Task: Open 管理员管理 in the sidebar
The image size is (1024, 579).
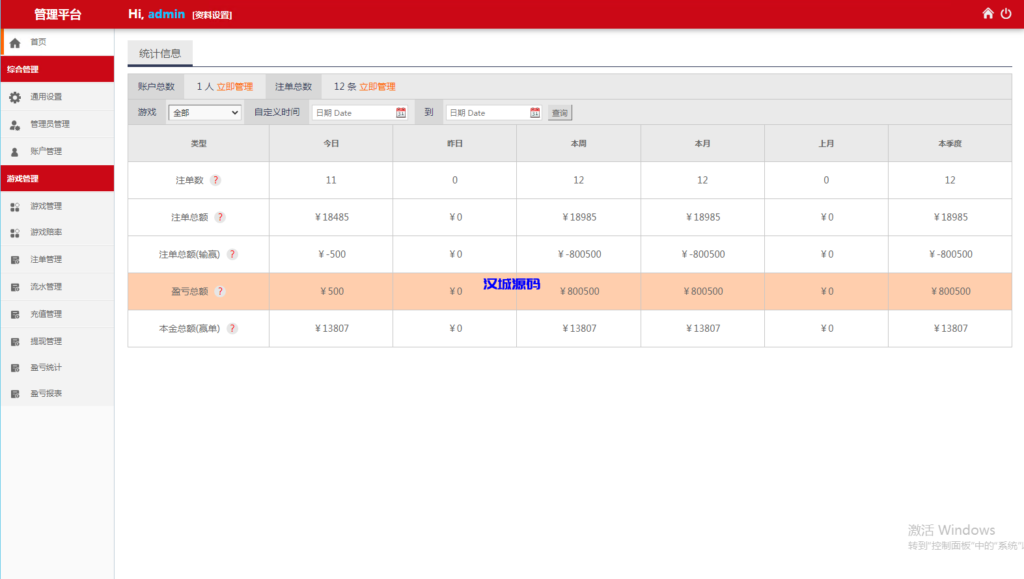Action: 50,125
